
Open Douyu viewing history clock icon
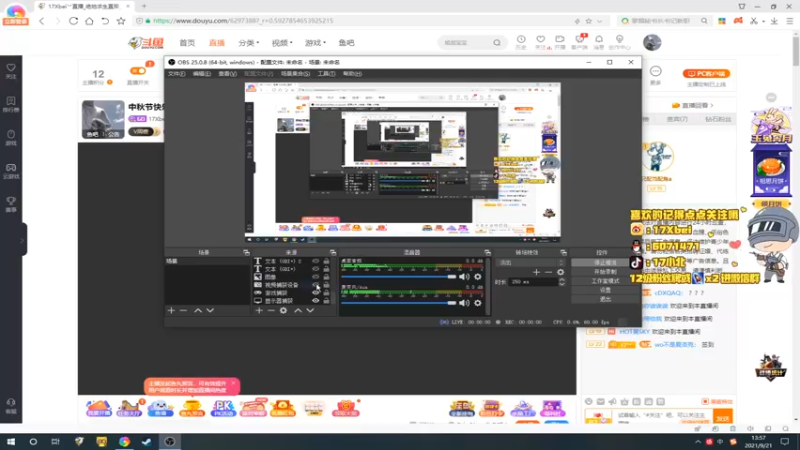tap(521, 42)
